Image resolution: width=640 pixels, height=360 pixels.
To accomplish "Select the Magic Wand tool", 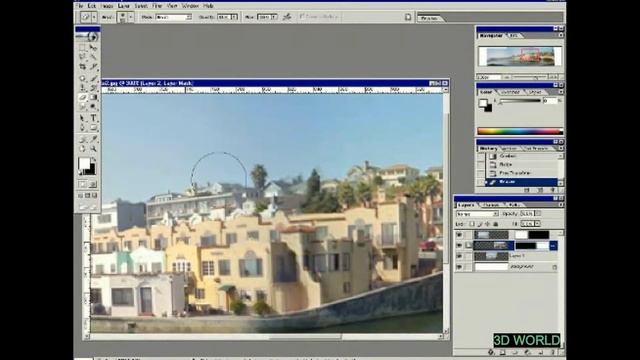I will [93, 57].
